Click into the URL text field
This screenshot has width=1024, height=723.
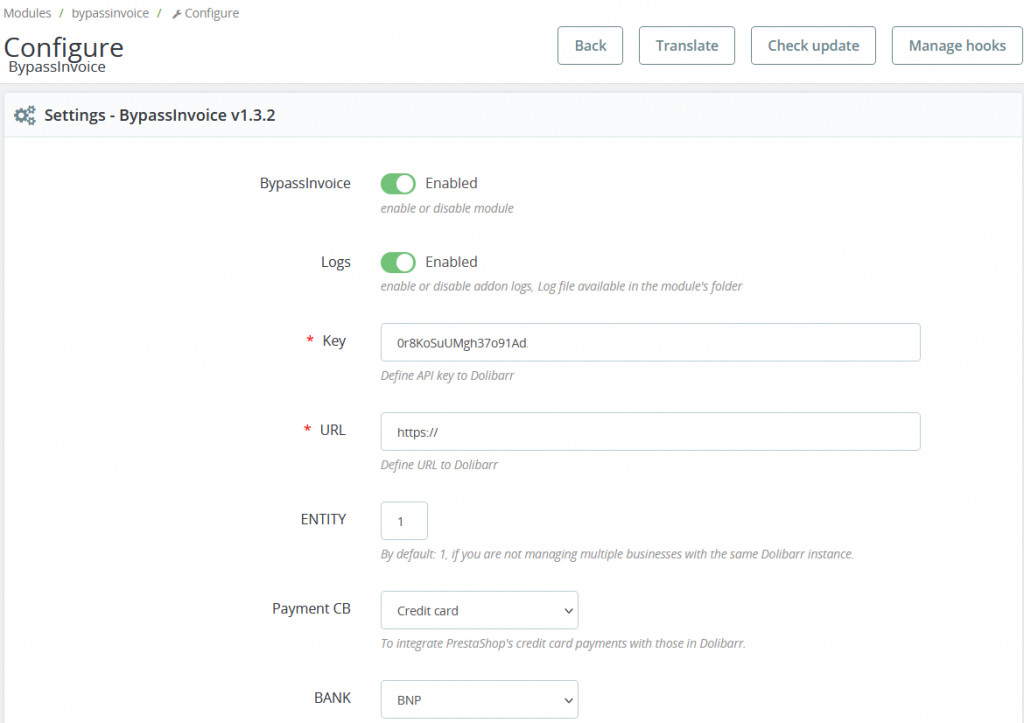coord(650,431)
